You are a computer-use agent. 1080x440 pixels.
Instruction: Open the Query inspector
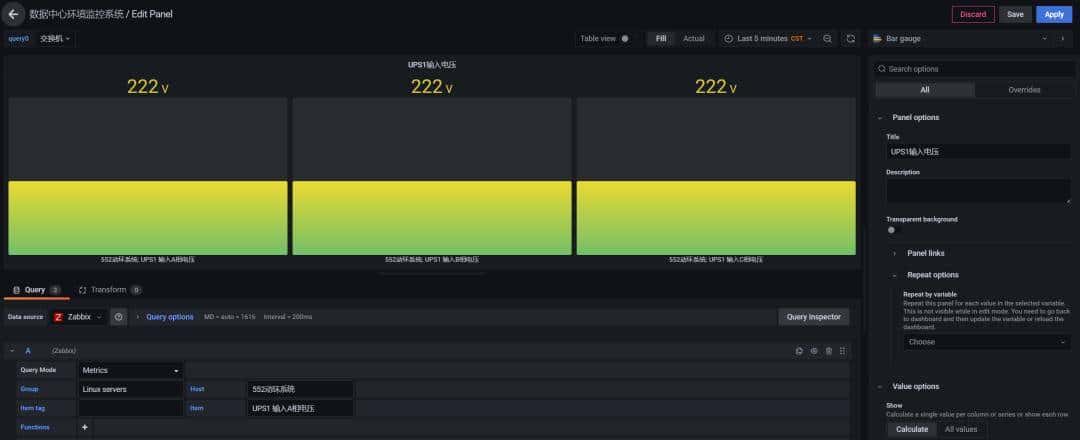pos(813,317)
